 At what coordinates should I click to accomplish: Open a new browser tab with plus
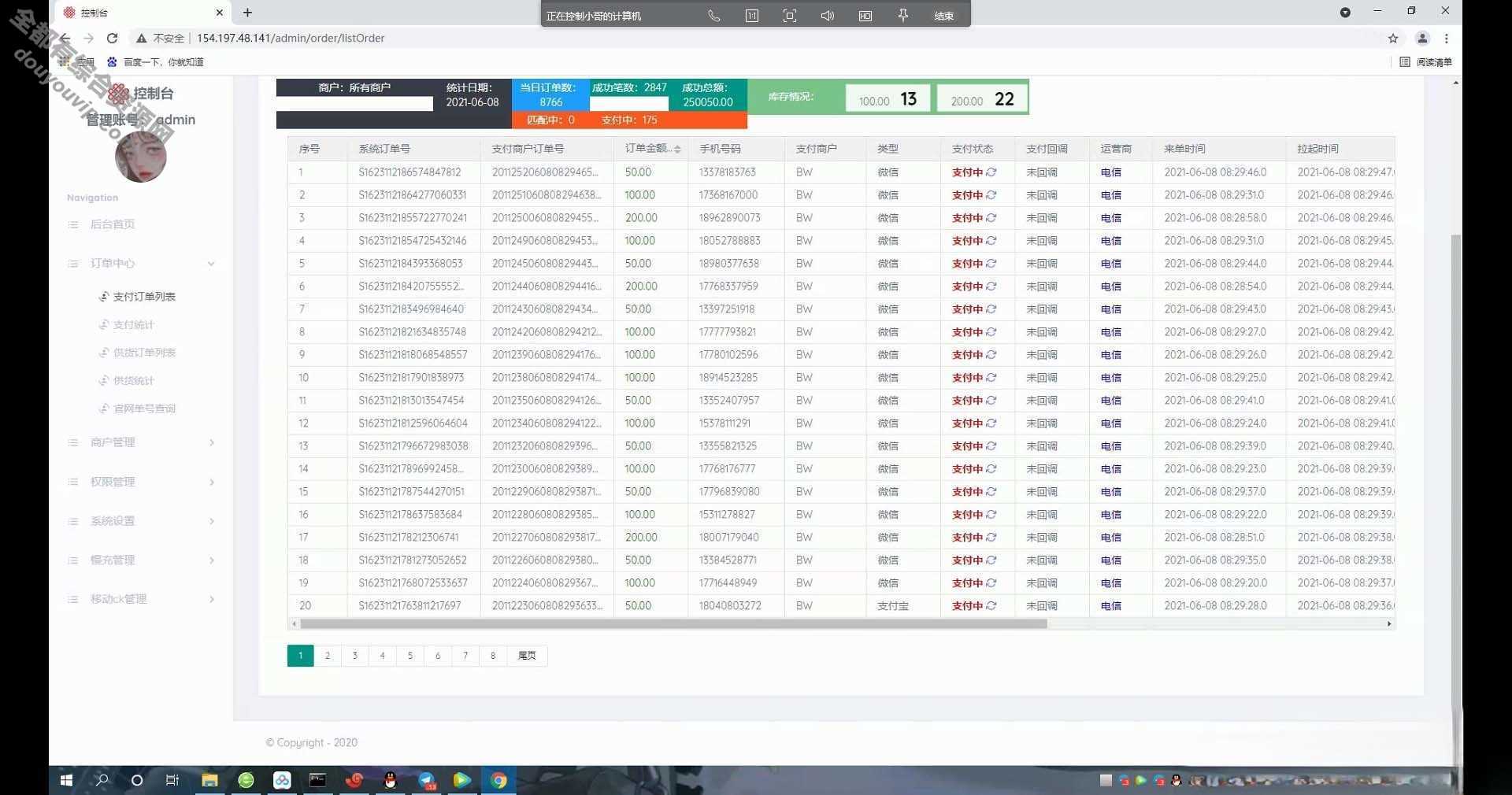point(247,13)
